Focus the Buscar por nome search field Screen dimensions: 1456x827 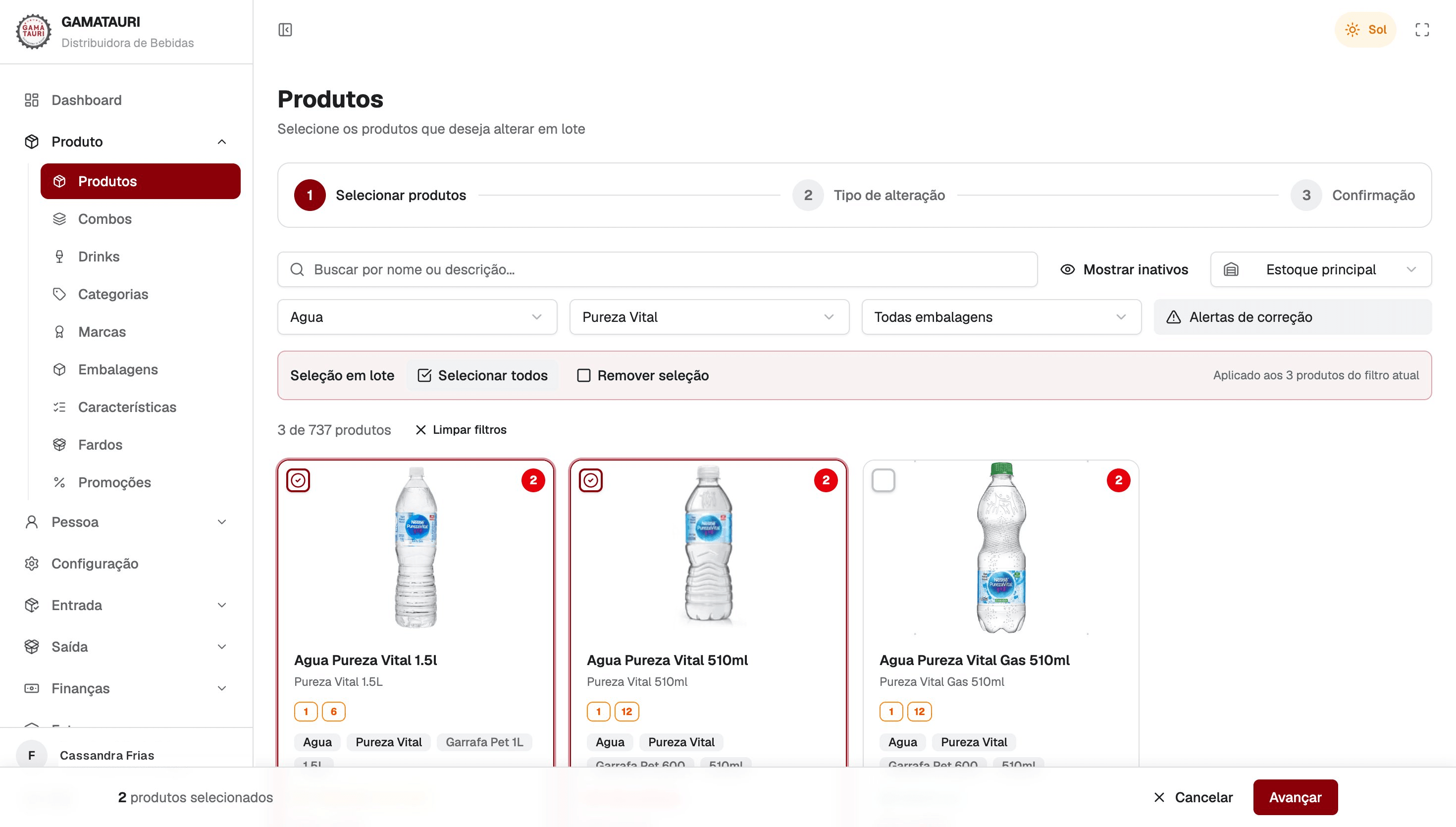point(657,269)
